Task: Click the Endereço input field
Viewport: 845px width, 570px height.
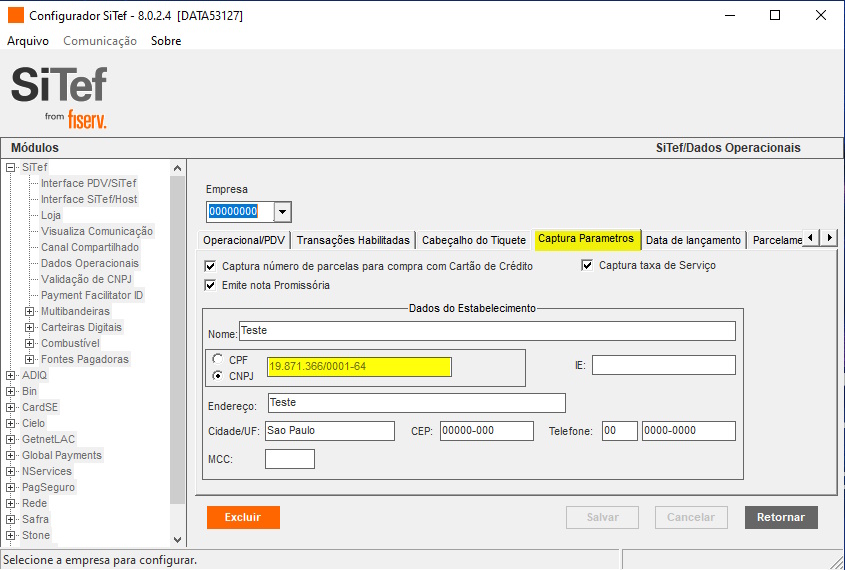Action: click(417, 403)
